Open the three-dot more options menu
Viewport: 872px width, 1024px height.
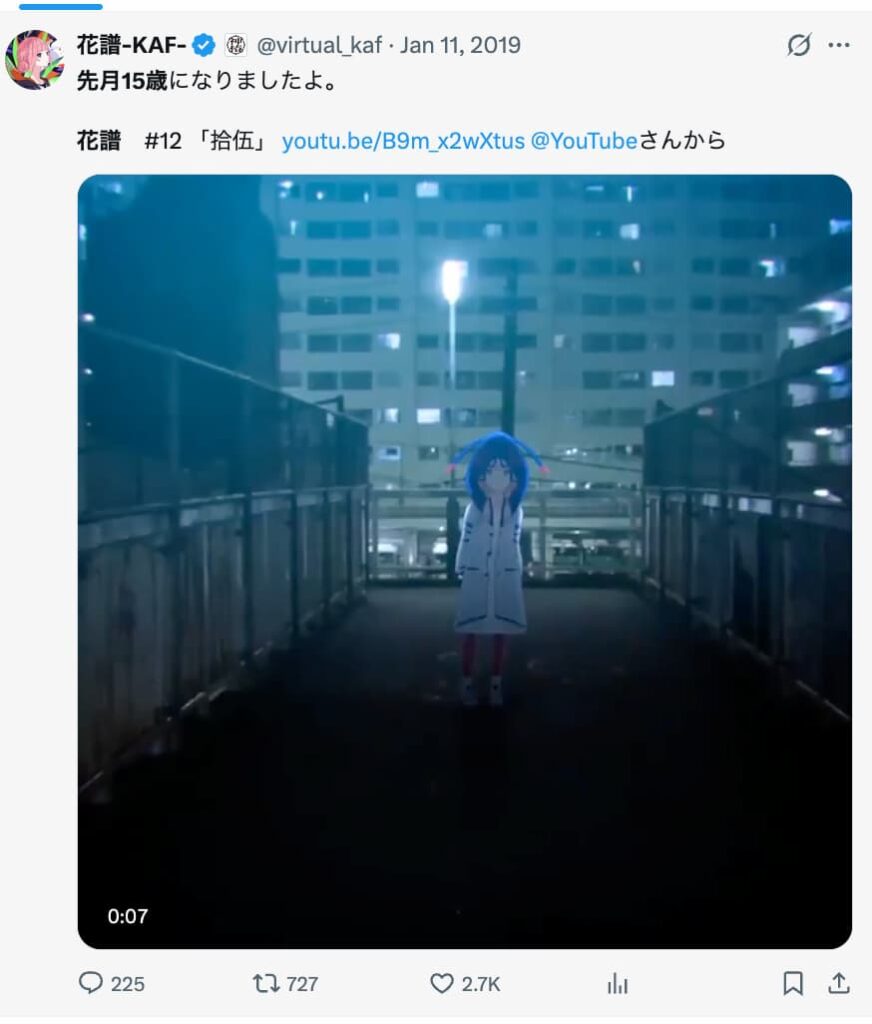[839, 45]
